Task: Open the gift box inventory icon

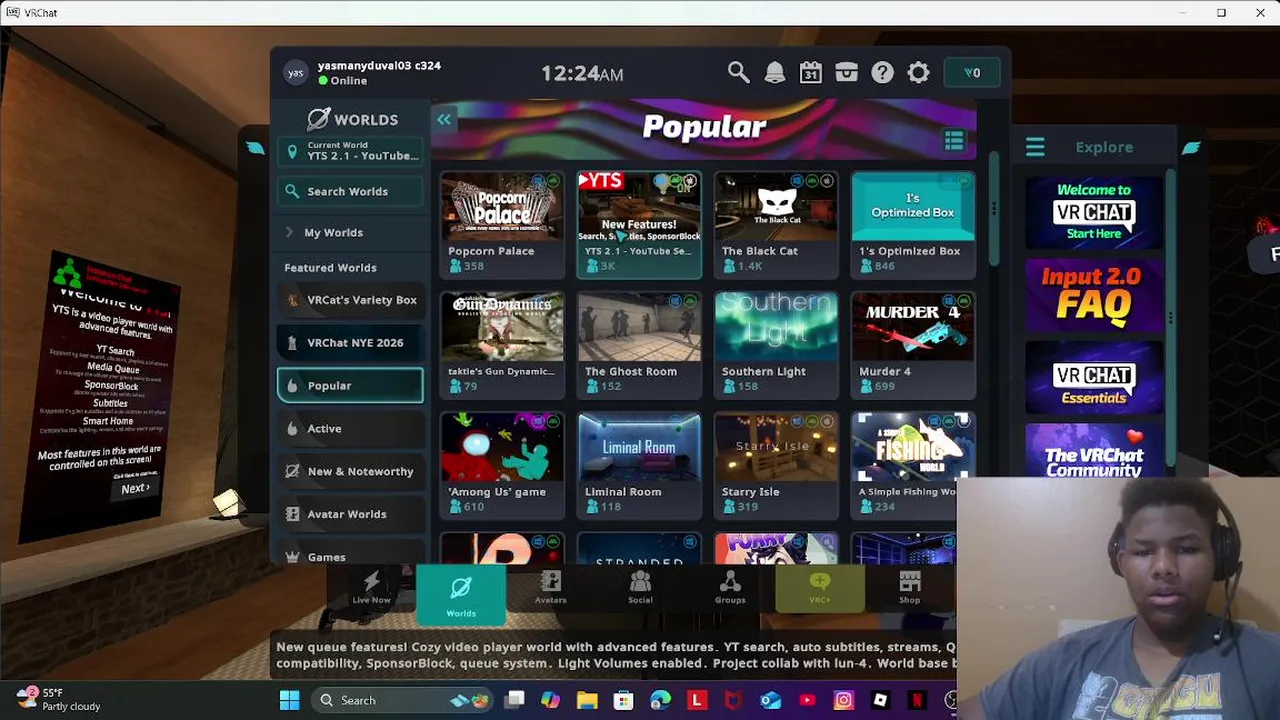Action: (x=847, y=72)
